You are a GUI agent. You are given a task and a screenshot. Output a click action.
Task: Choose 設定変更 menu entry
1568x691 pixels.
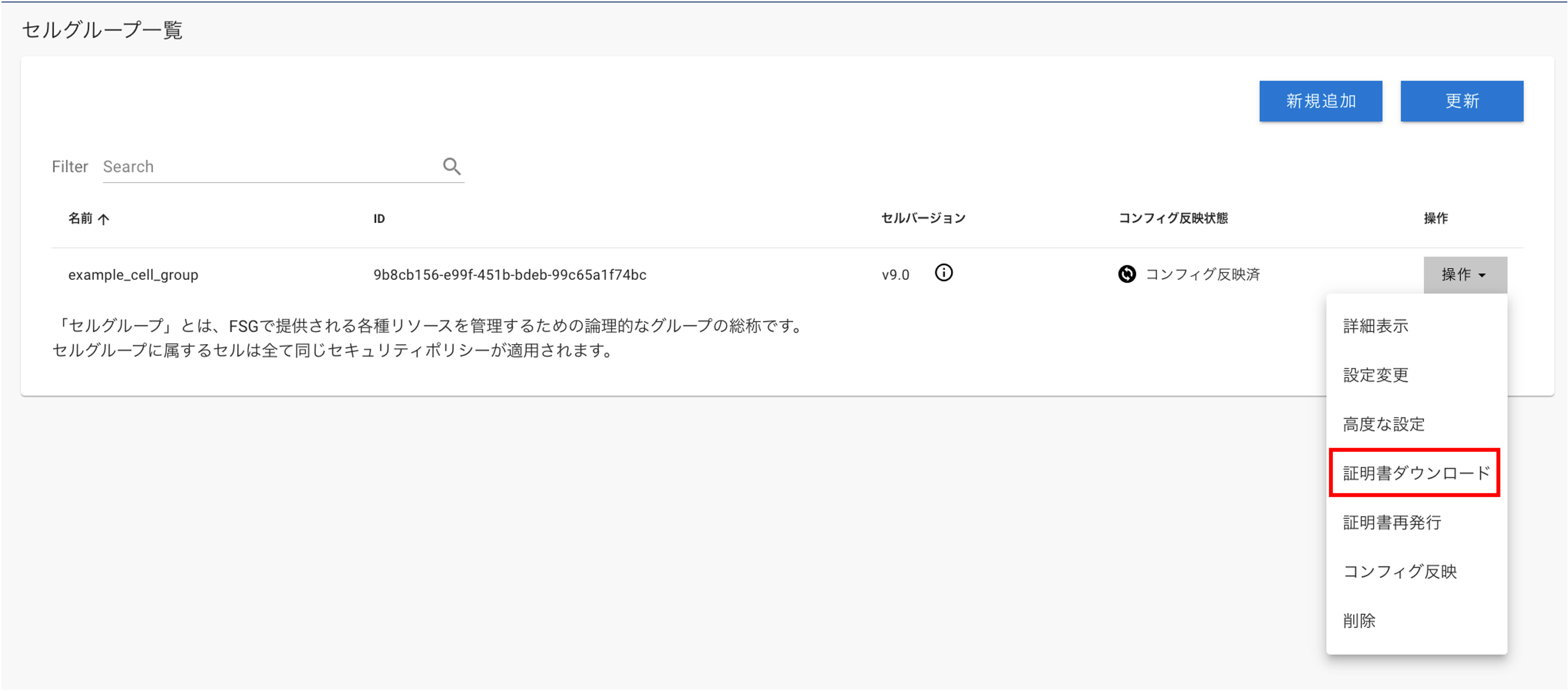1416,375
